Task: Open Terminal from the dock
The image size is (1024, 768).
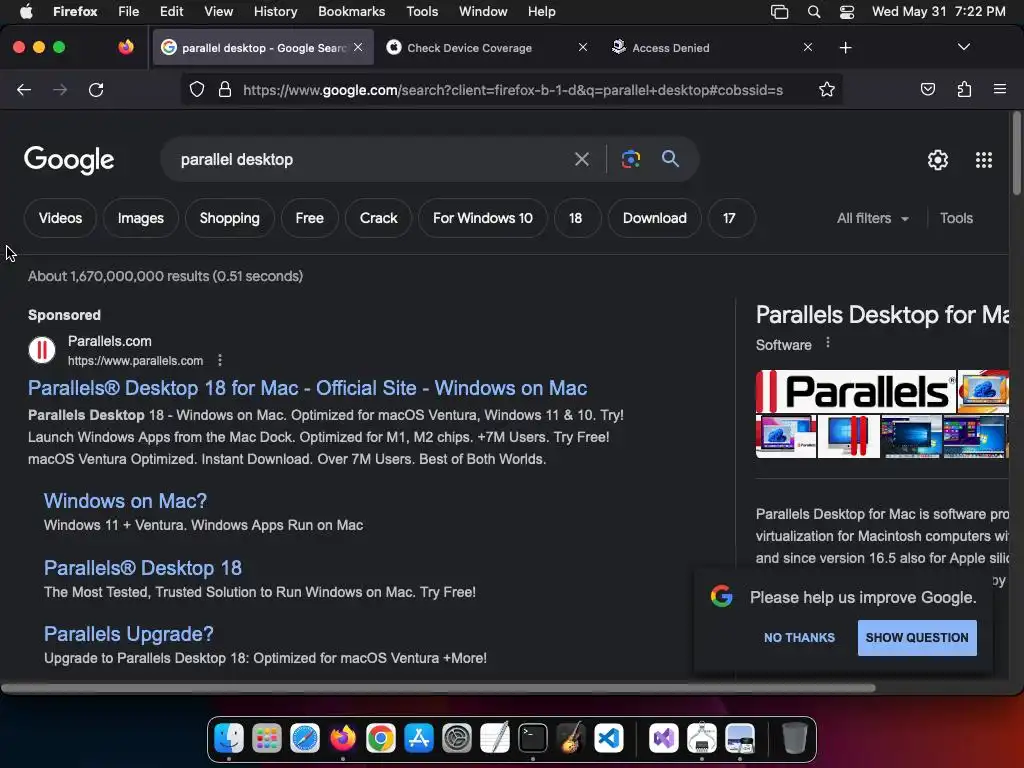Action: (533, 739)
